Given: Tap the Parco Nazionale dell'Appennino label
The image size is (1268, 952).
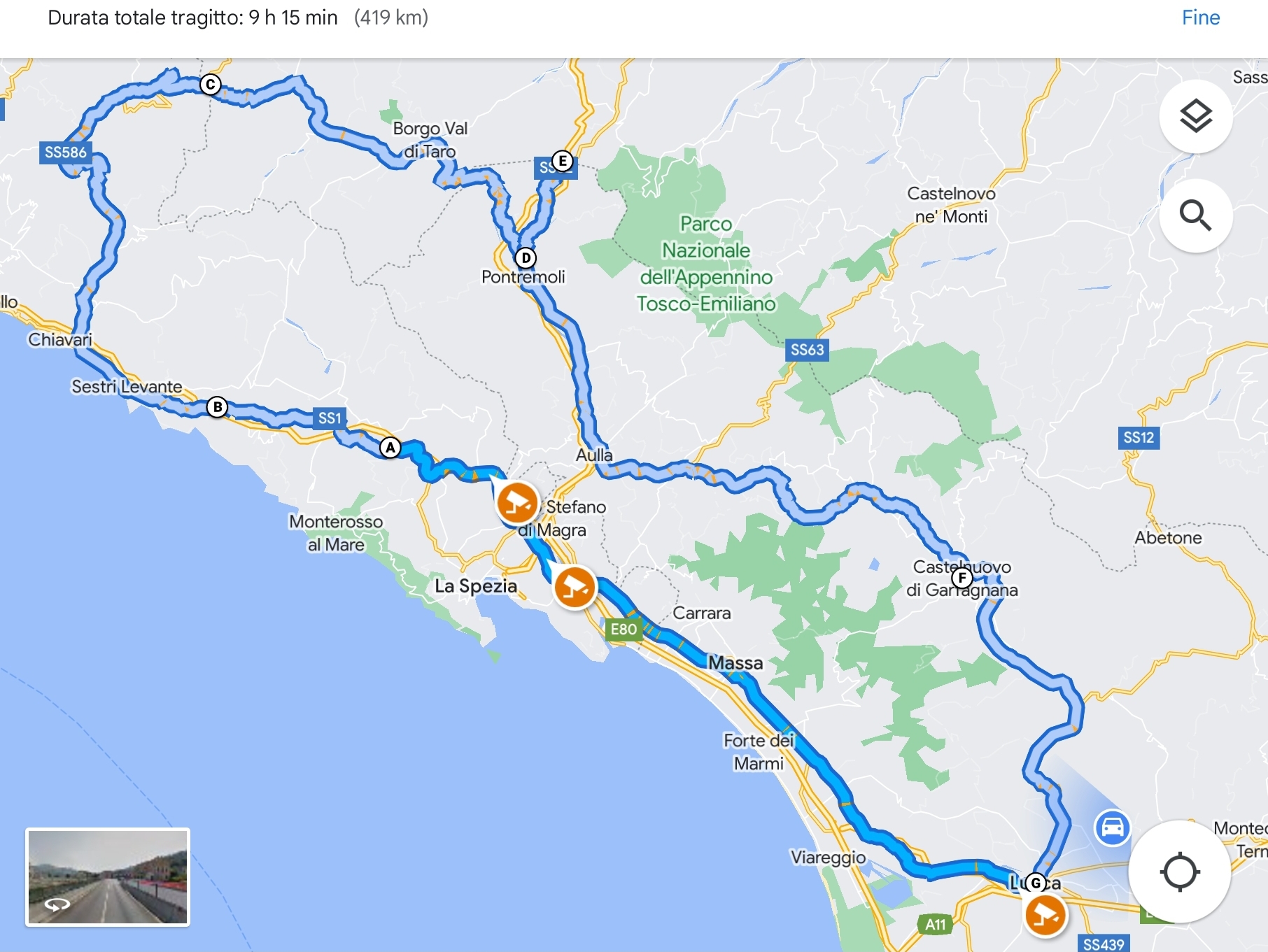Looking at the screenshot, I should 706,264.
